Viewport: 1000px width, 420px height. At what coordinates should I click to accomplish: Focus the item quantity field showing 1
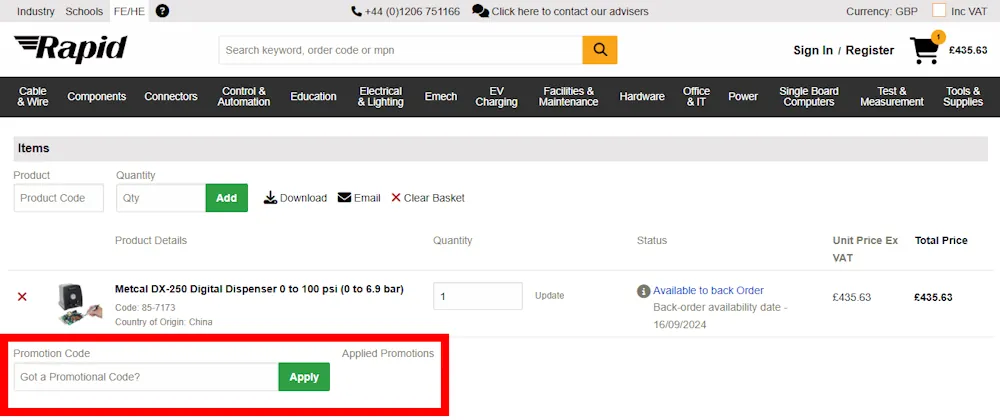point(478,296)
